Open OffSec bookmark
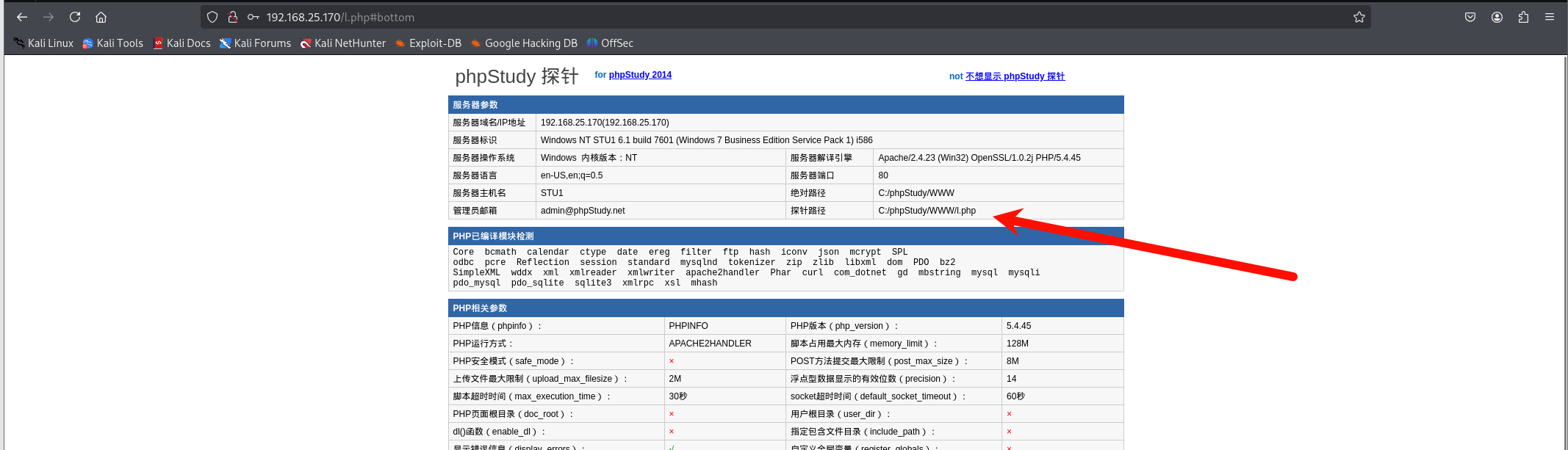Image resolution: width=1568 pixels, height=450 pixels. (610, 43)
